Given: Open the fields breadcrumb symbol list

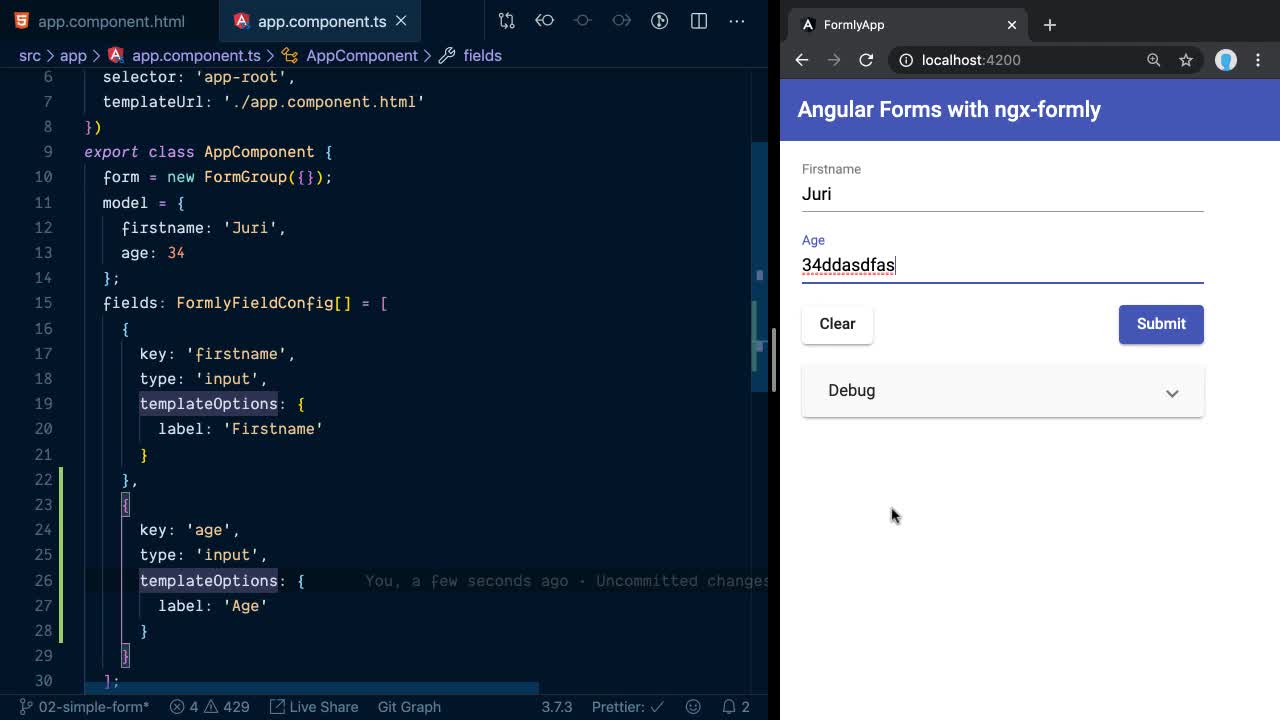Looking at the screenshot, I should (482, 56).
